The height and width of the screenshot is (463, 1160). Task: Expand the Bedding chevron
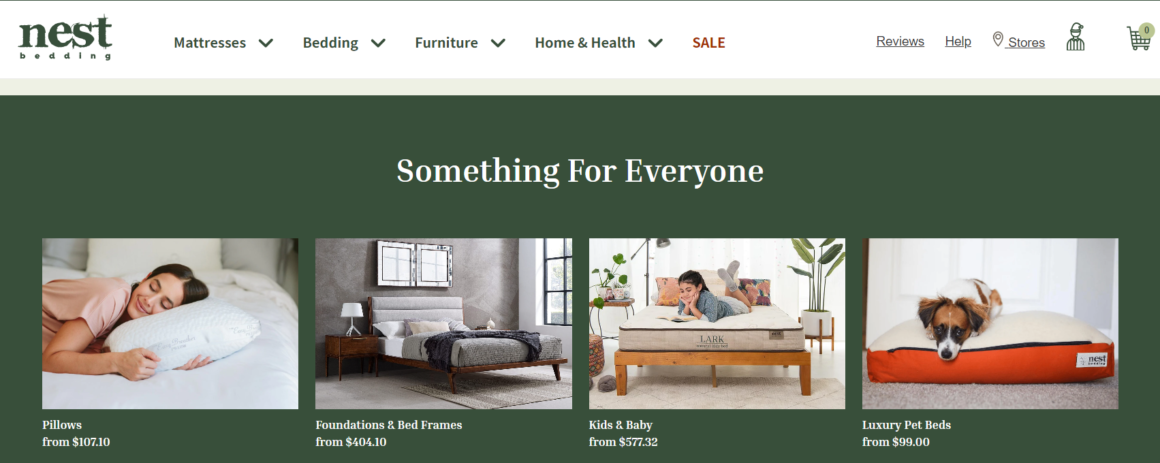click(x=378, y=43)
